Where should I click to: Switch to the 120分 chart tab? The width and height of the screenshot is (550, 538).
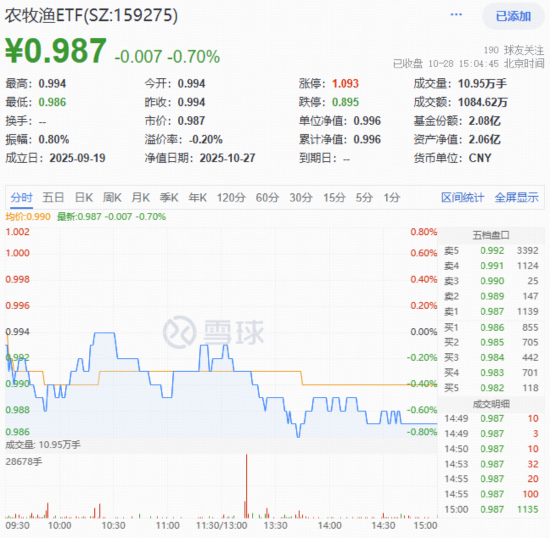231,197
